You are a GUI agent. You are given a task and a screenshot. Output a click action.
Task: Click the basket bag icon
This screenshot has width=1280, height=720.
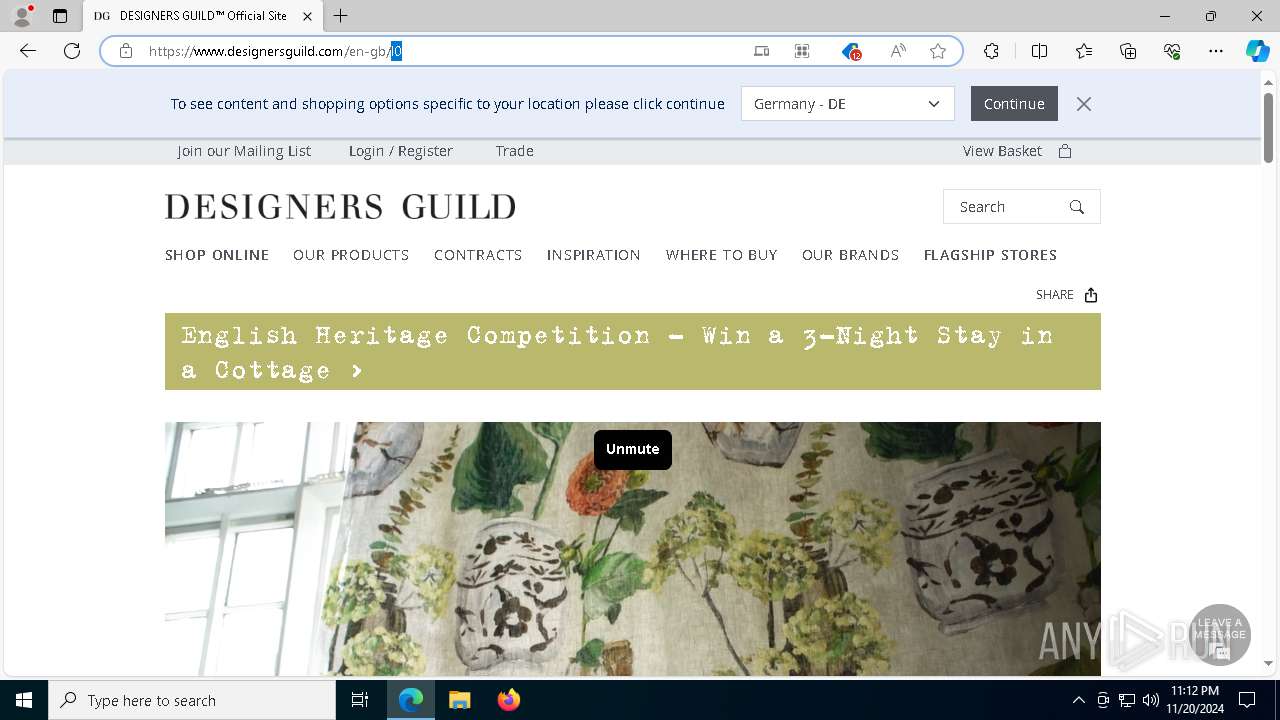click(1065, 151)
